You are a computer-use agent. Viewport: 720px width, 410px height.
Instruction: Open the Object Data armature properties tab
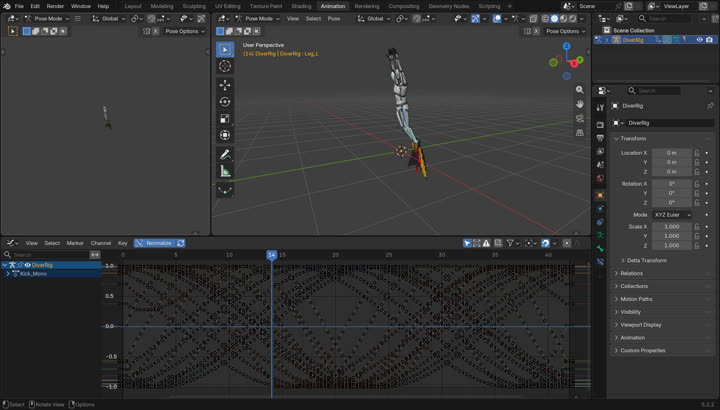tap(600, 235)
